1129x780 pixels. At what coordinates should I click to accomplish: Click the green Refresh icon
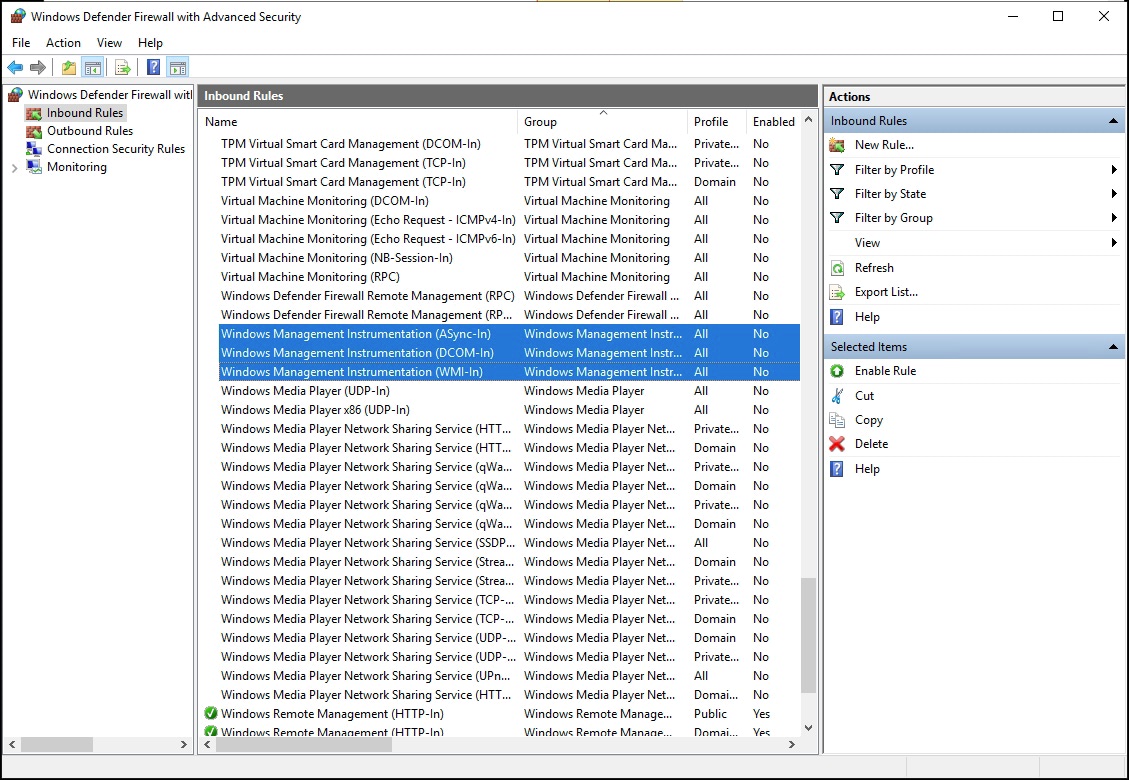click(837, 268)
